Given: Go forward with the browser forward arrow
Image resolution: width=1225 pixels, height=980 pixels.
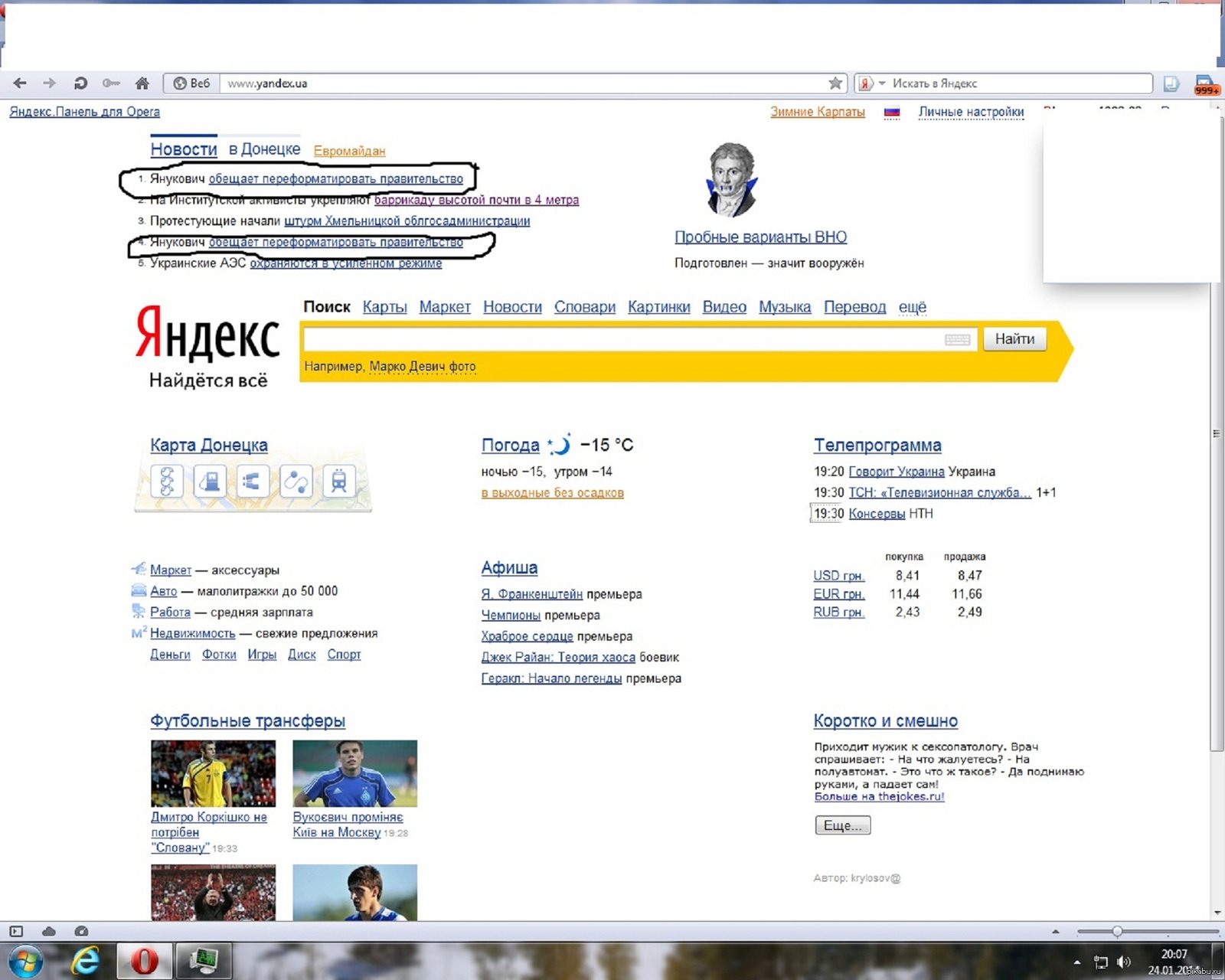Looking at the screenshot, I should pos(49,83).
